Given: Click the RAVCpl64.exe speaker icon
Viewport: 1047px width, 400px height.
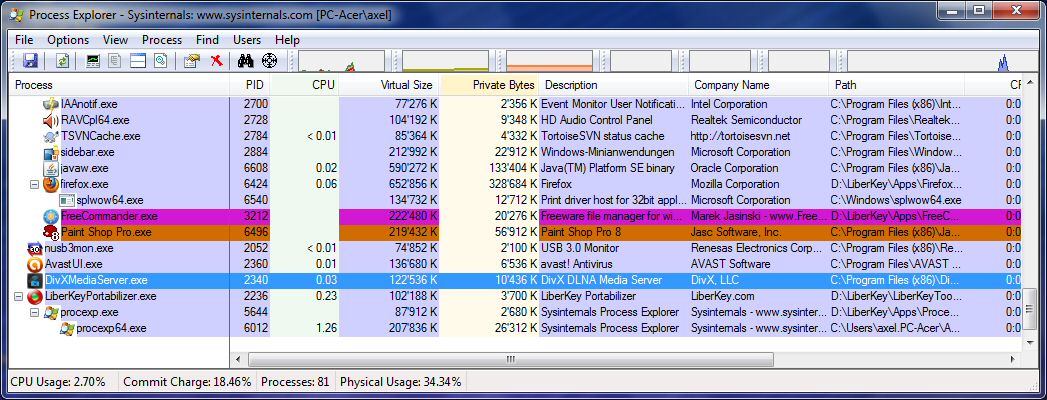Looking at the screenshot, I should click(51, 120).
